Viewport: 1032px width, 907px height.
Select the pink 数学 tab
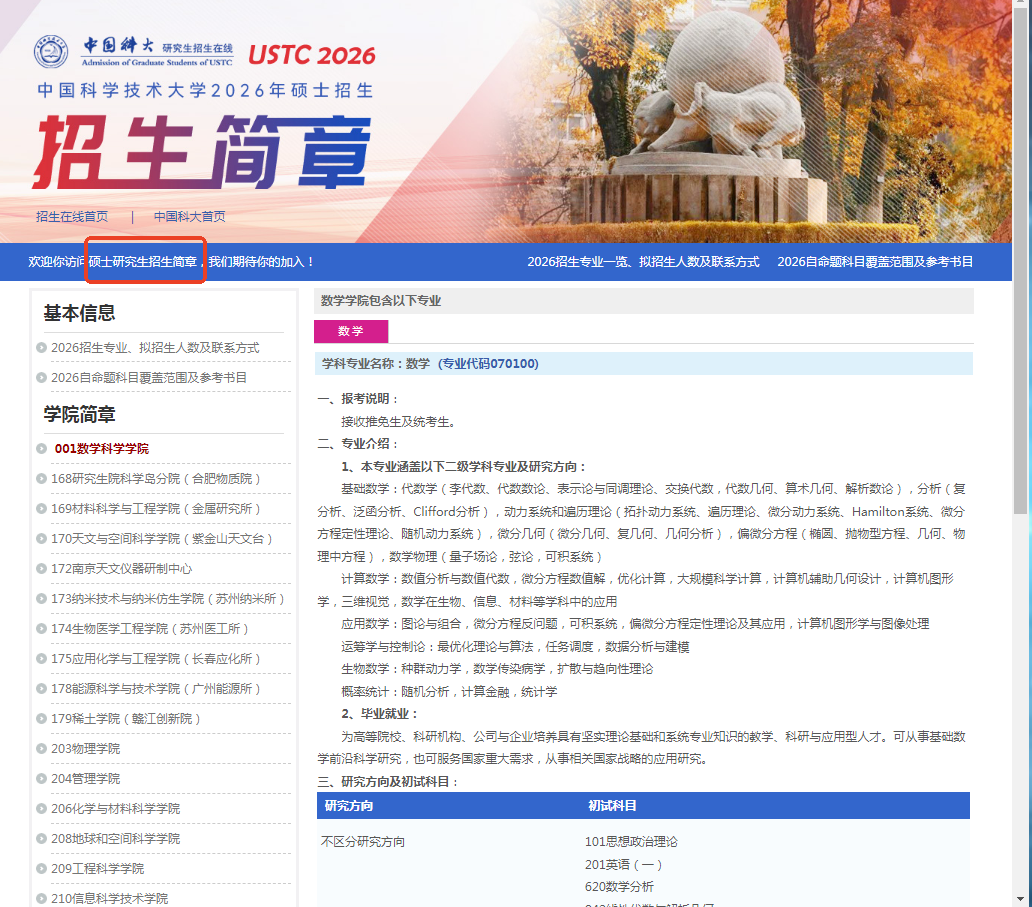pos(350,331)
